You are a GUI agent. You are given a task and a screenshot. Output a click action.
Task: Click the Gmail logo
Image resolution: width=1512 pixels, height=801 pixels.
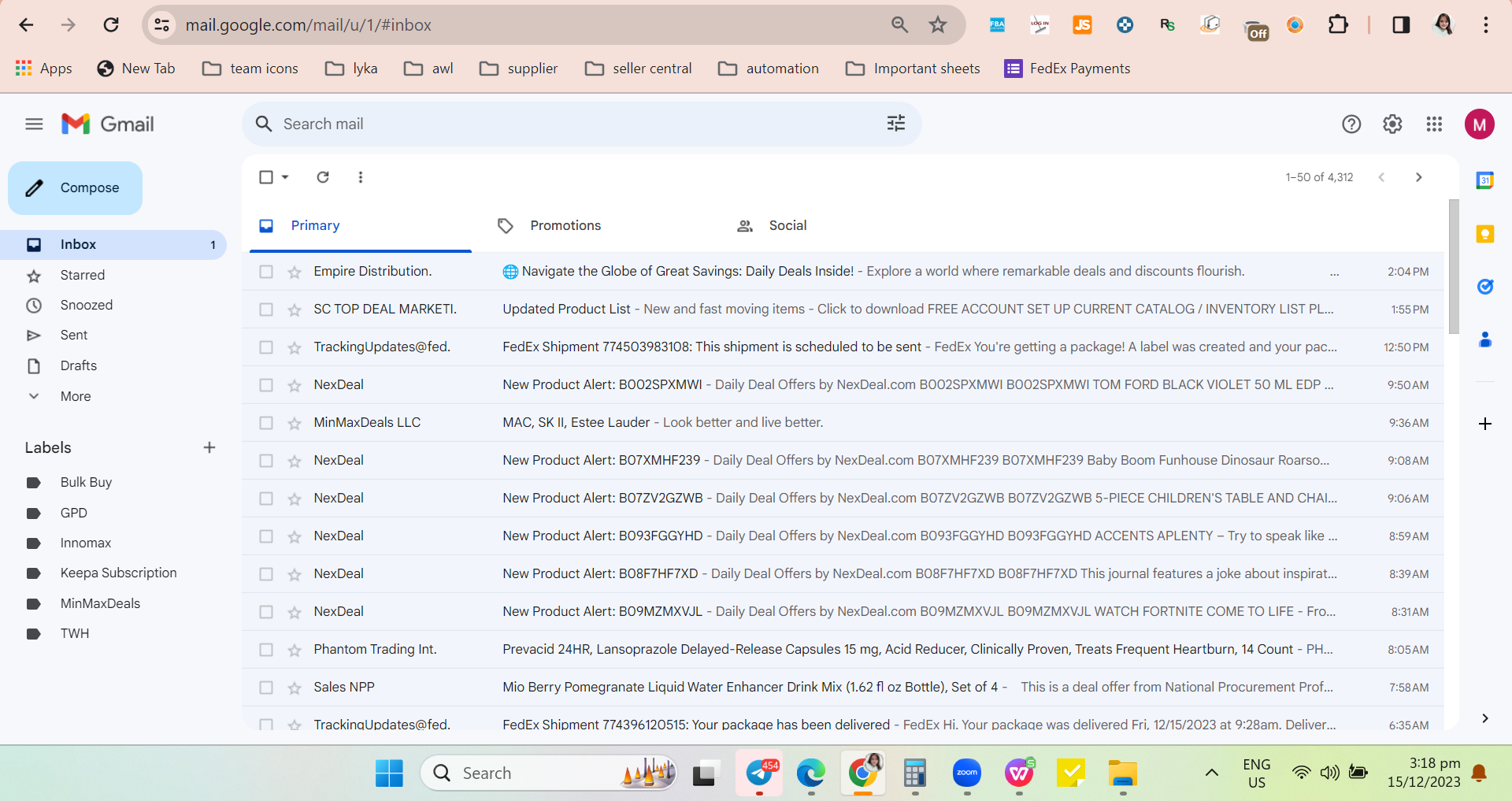[108, 124]
